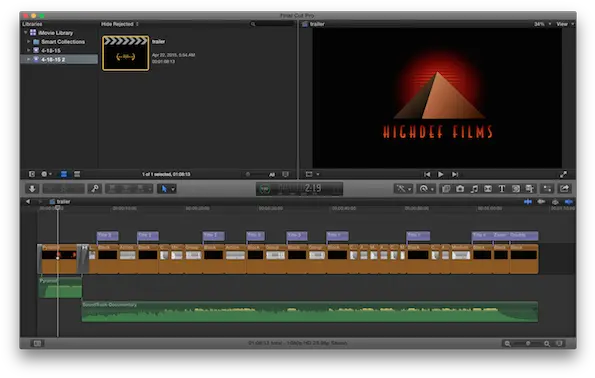Screen dimensions: 595x378
Task: Open the tool picker dropdown arrow
Action: (x=173, y=189)
